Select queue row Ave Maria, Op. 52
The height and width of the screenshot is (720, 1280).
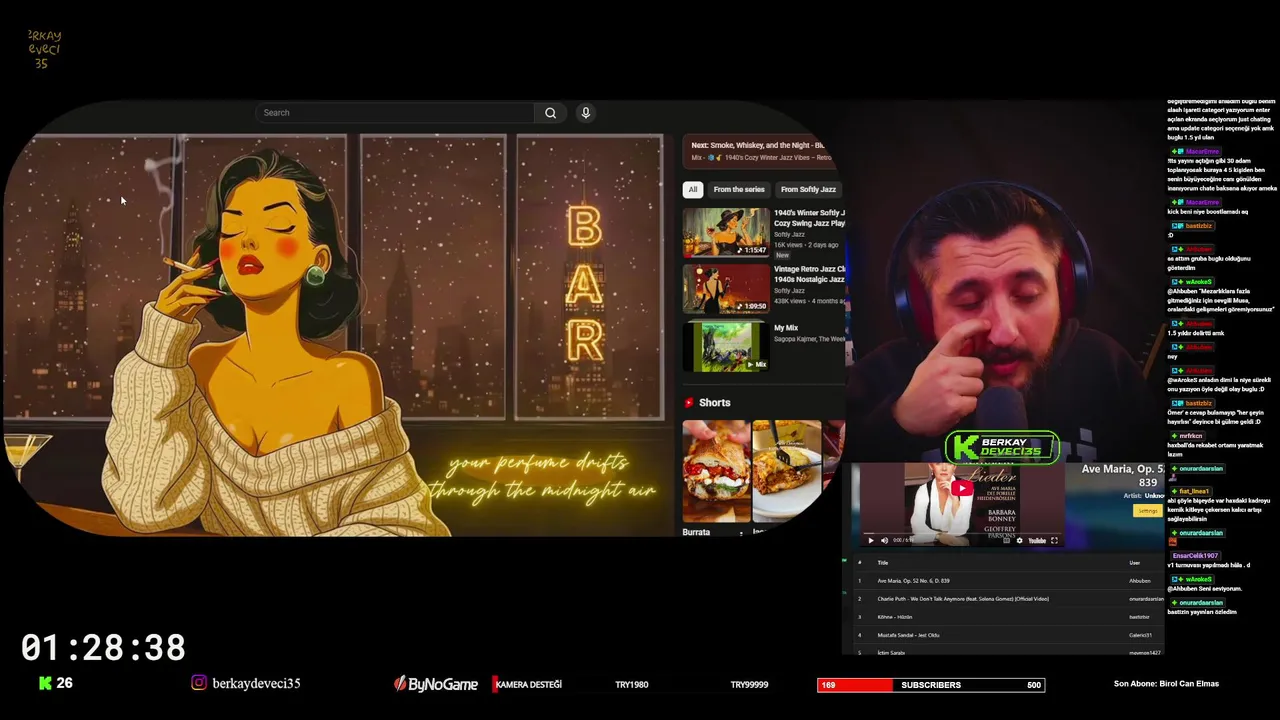(x=1008, y=581)
